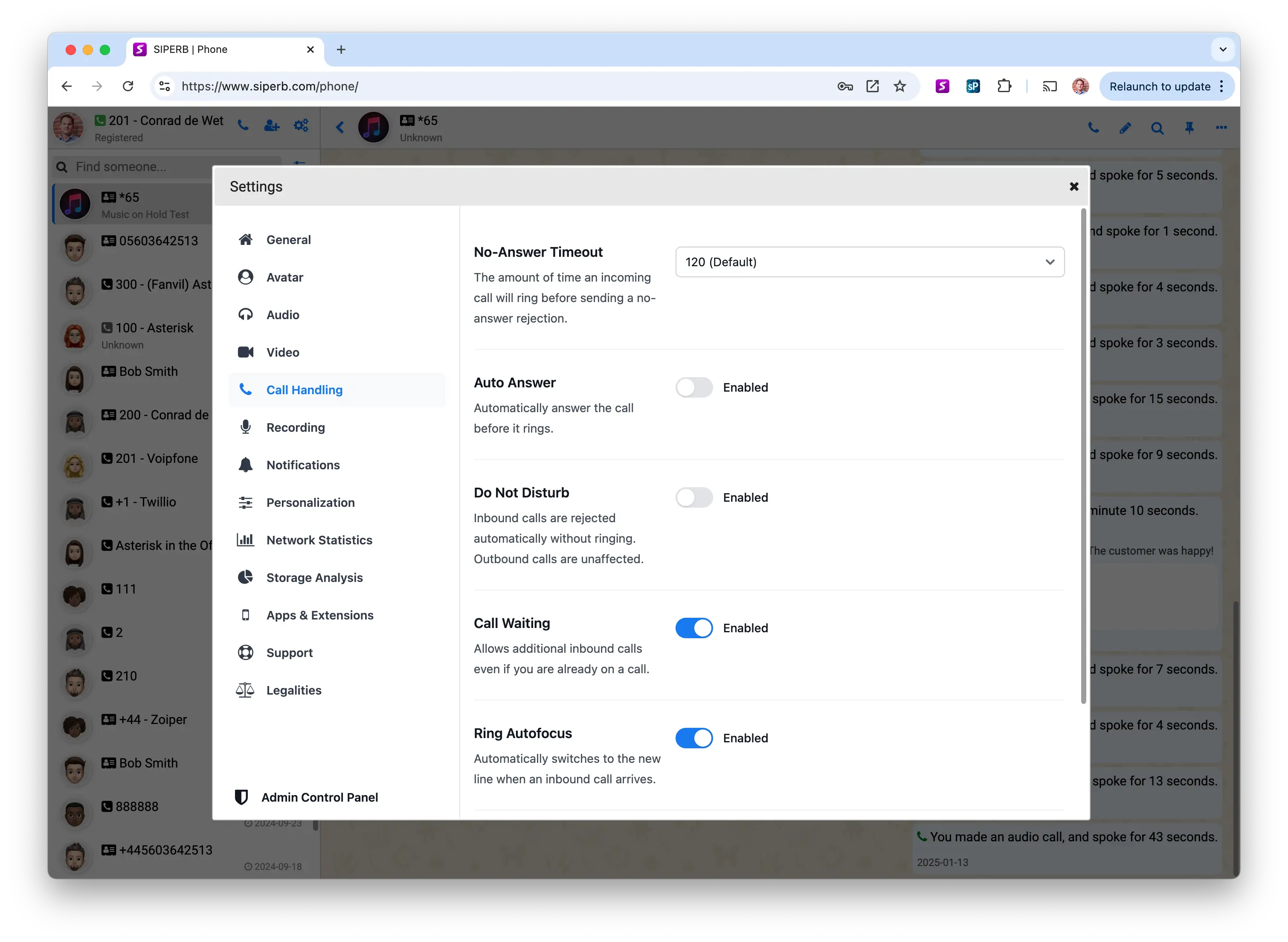
Task: Enable the Do Not Disturb toggle
Action: point(693,498)
